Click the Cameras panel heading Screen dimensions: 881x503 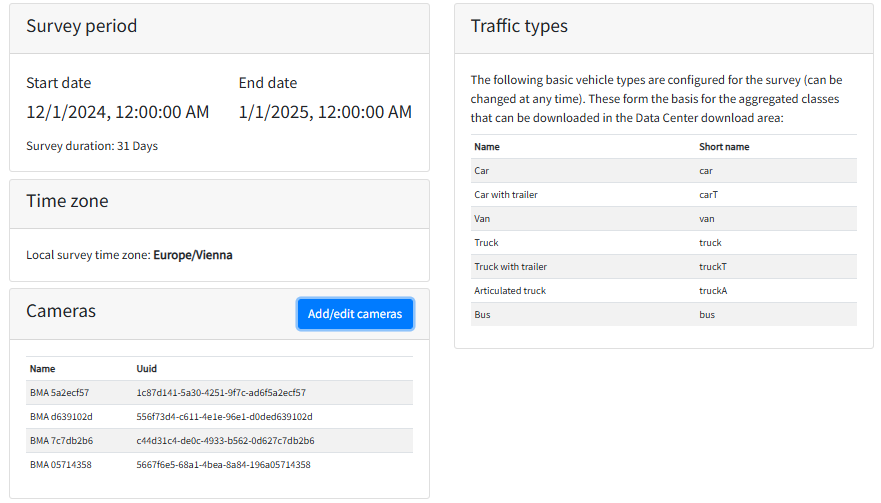[61, 311]
